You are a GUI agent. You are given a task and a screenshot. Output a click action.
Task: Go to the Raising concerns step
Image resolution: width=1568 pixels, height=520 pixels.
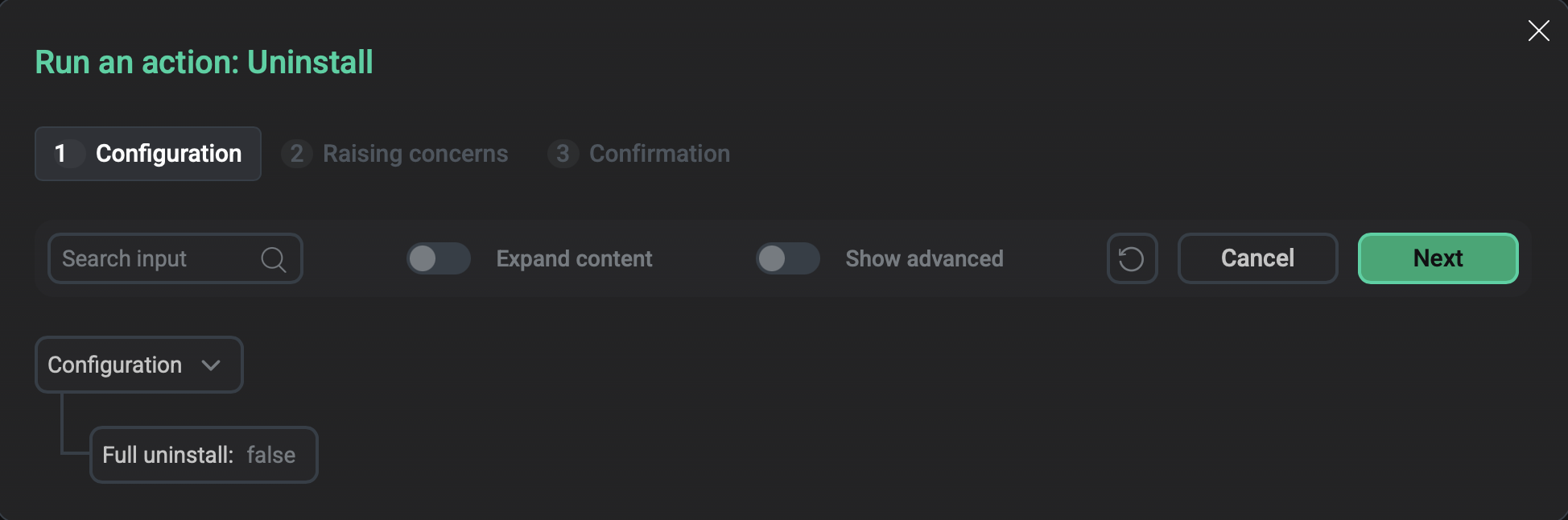pos(415,154)
